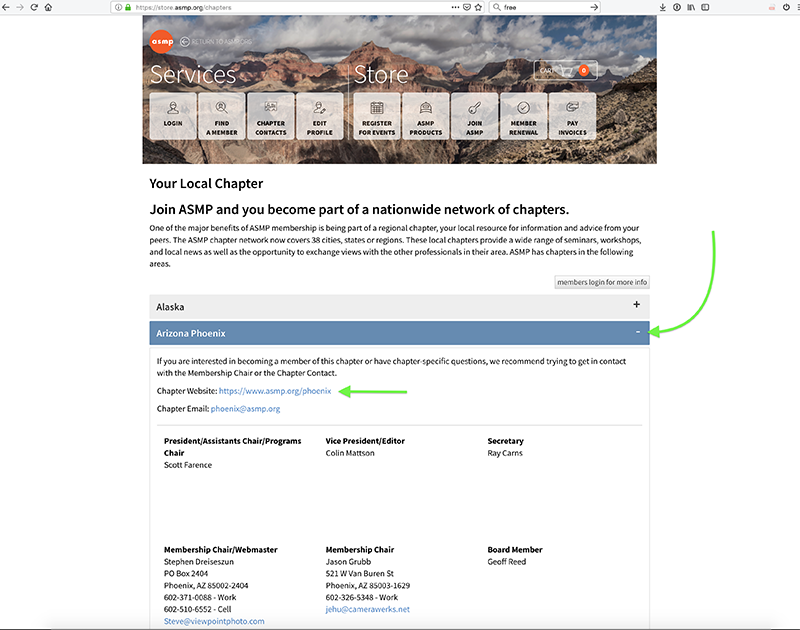Image resolution: width=800 pixels, height=630 pixels.
Task: Open the Chapter Contacts tile
Action: (x=270, y=116)
